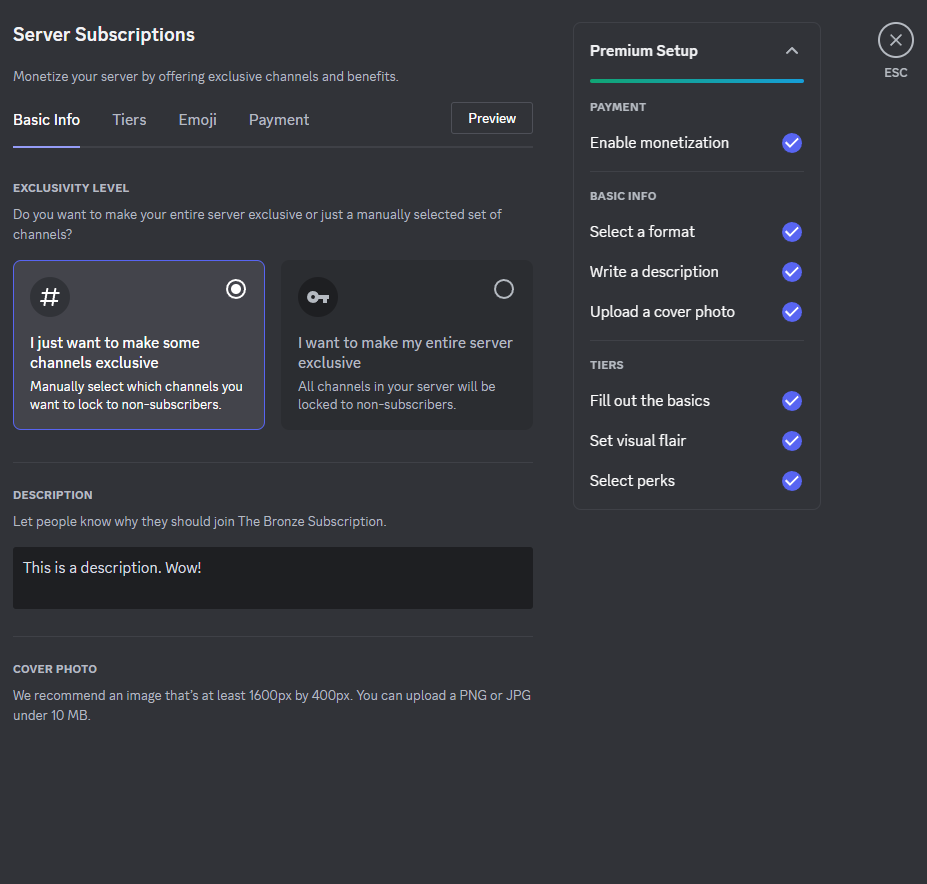Open the Emoji tab
Viewport: 927px width, 884px height.
click(x=197, y=120)
